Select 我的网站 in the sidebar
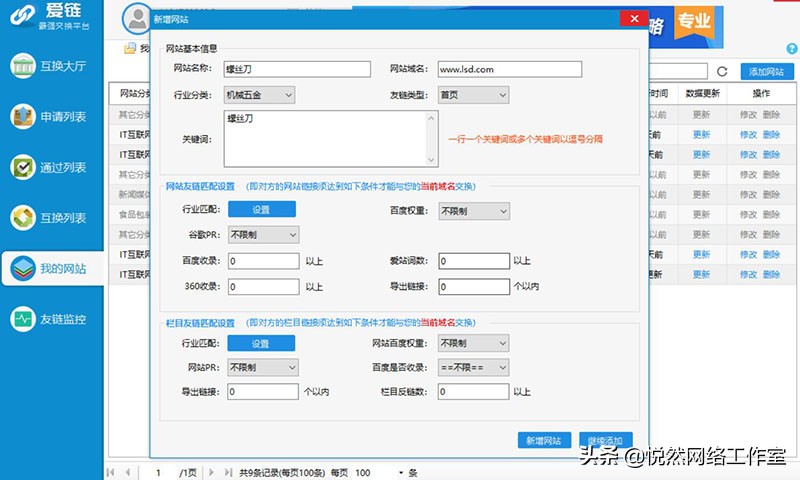Image resolution: width=800 pixels, height=480 pixels. 53,268
